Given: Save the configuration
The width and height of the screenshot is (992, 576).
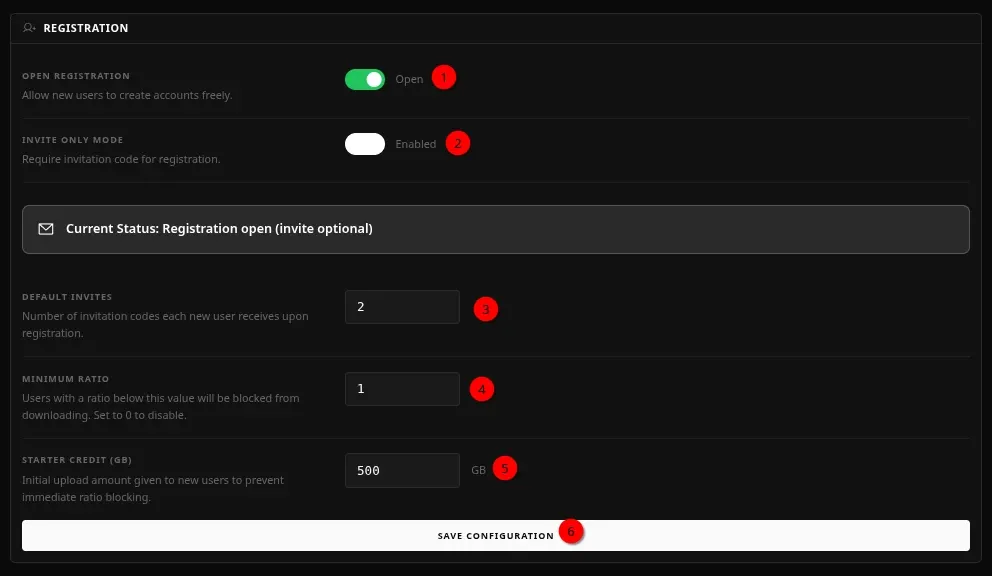Looking at the screenshot, I should (495, 535).
